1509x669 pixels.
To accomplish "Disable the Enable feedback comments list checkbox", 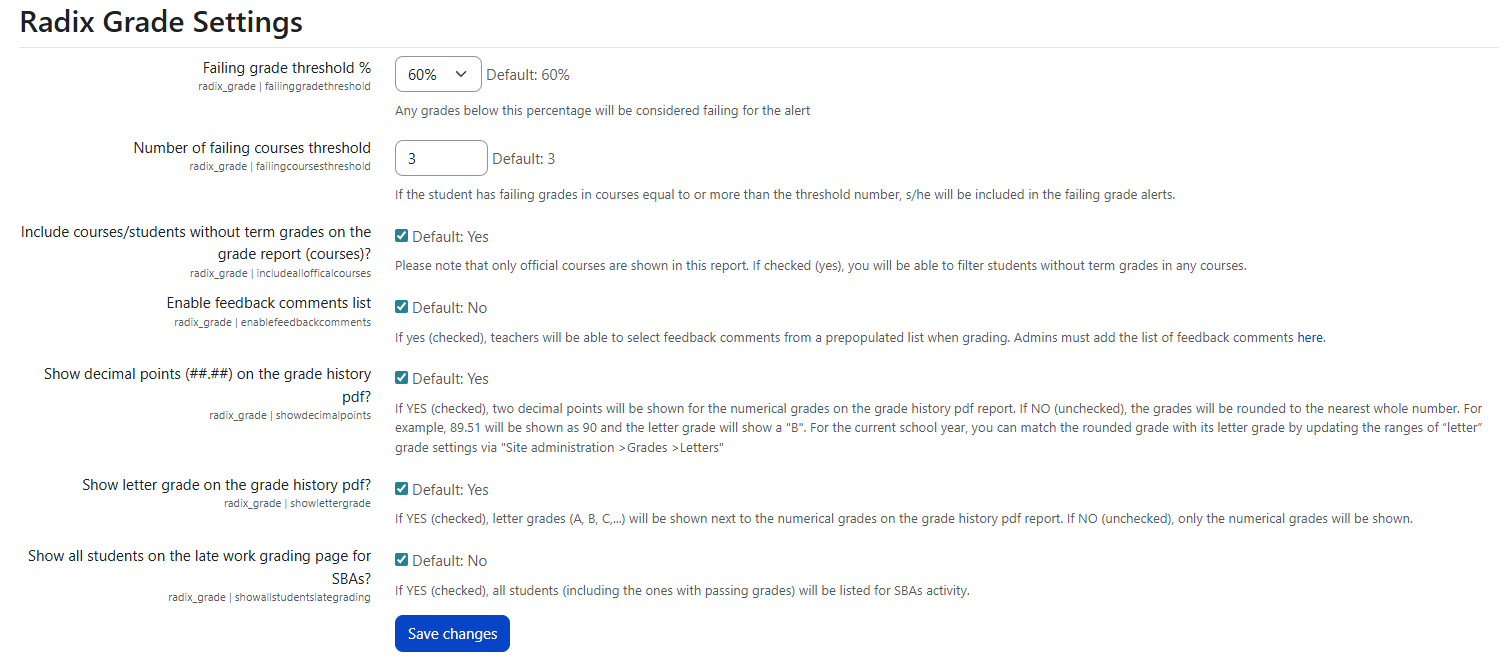I will click(402, 307).
